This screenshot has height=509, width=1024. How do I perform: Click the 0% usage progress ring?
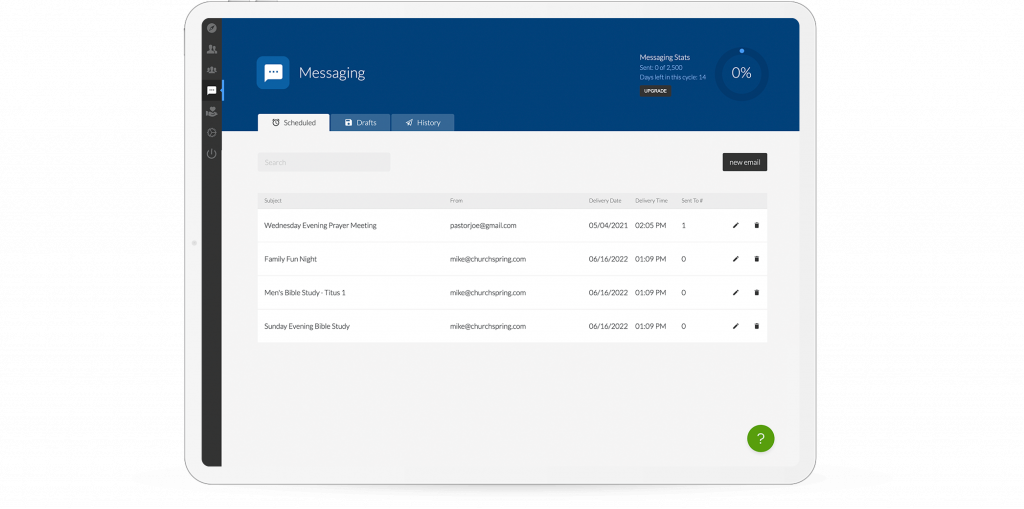[x=741, y=73]
